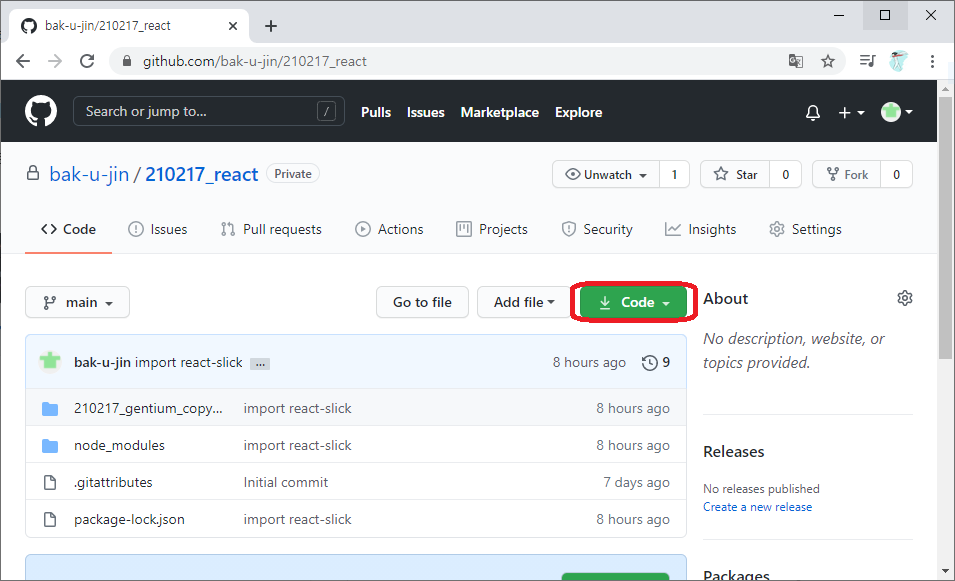Switch to the Issues repo tab

tap(158, 230)
